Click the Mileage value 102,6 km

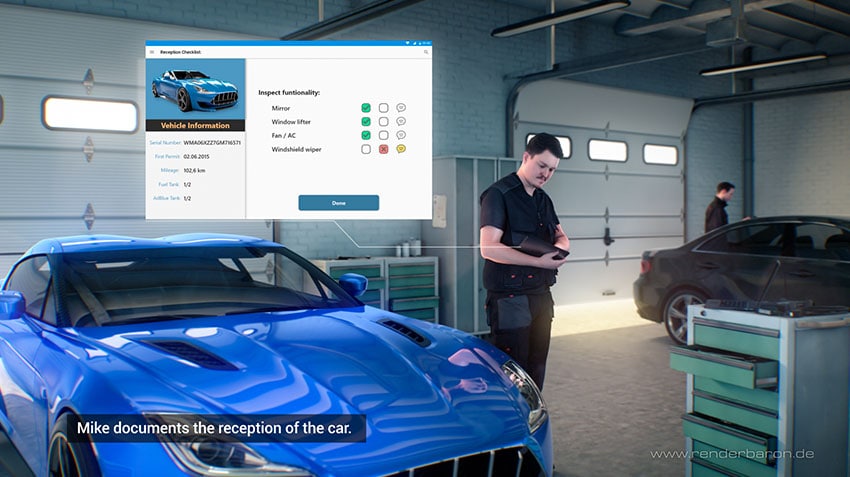(x=194, y=170)
